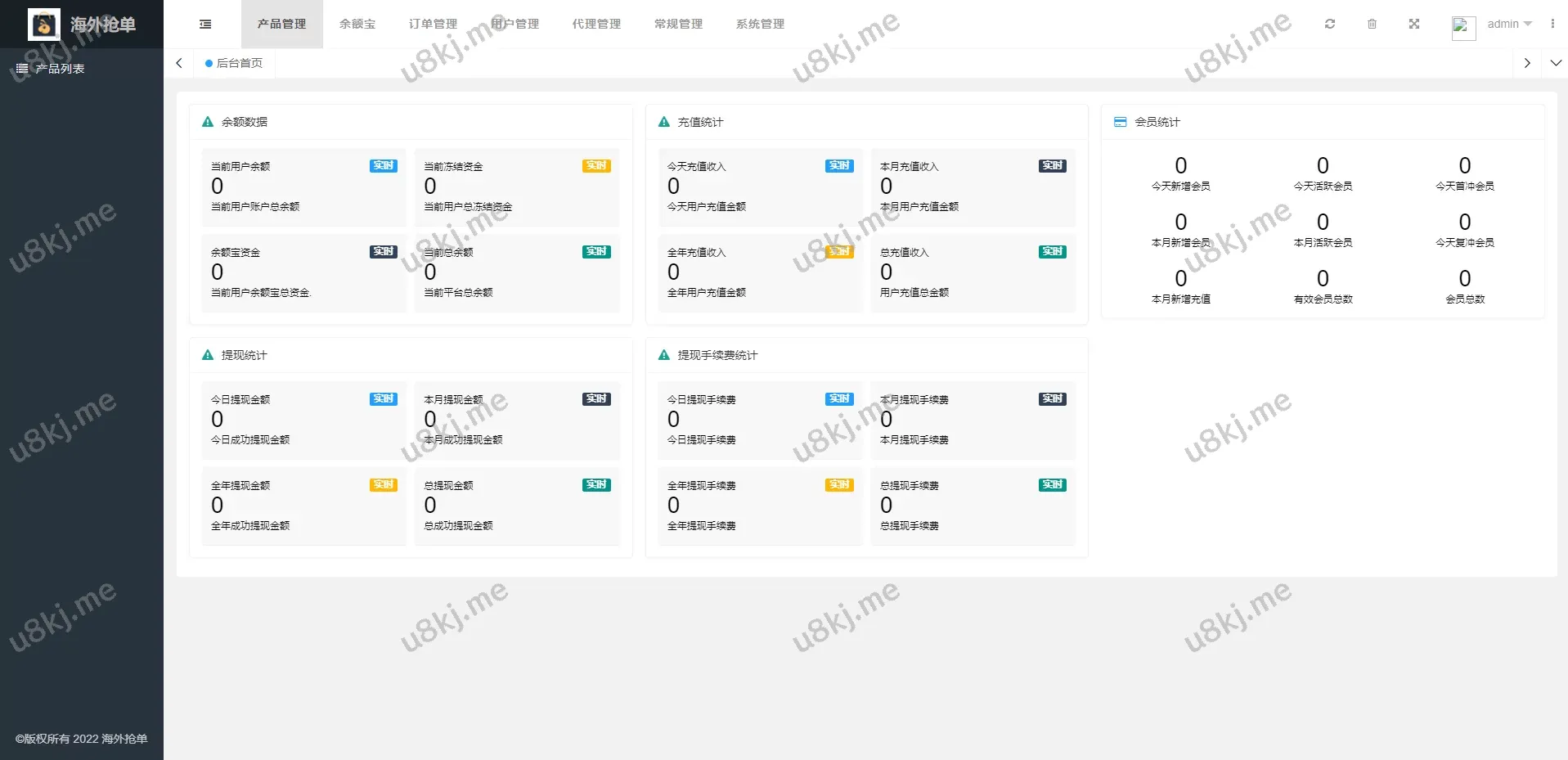Open the 系统管理 menu item
Image resolution: width=1568 pixels, height=760 pixels.
[760, 25]
